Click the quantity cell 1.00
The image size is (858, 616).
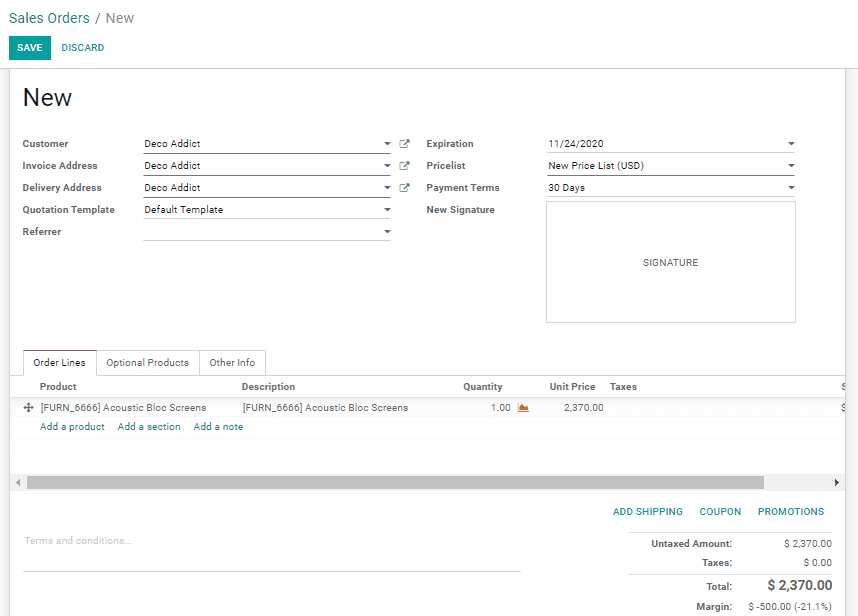point(500,408)
